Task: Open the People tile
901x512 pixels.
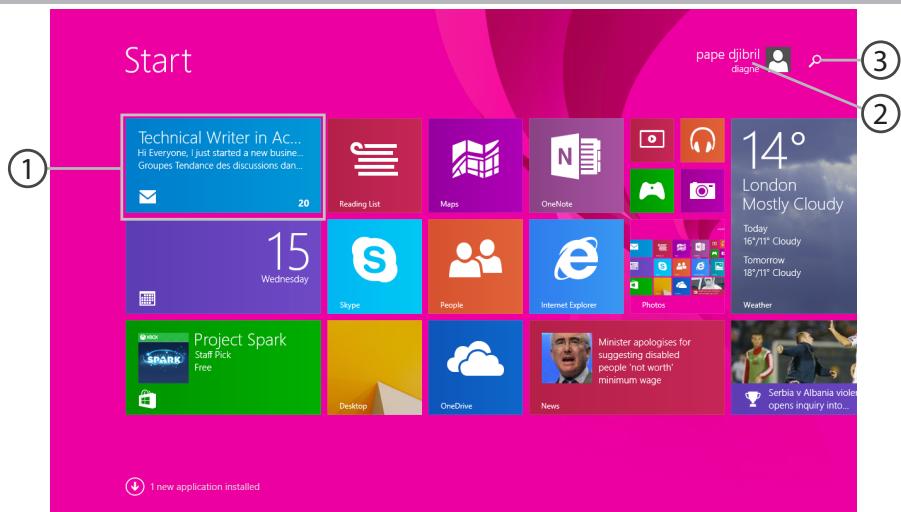Action: 475,267
